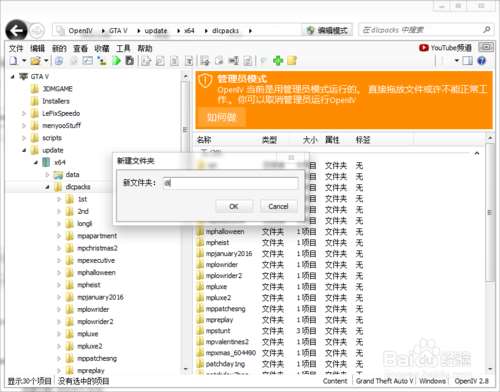Click the search magnifier icon
Screen dimensions: 500x392
tap(486, 30)
